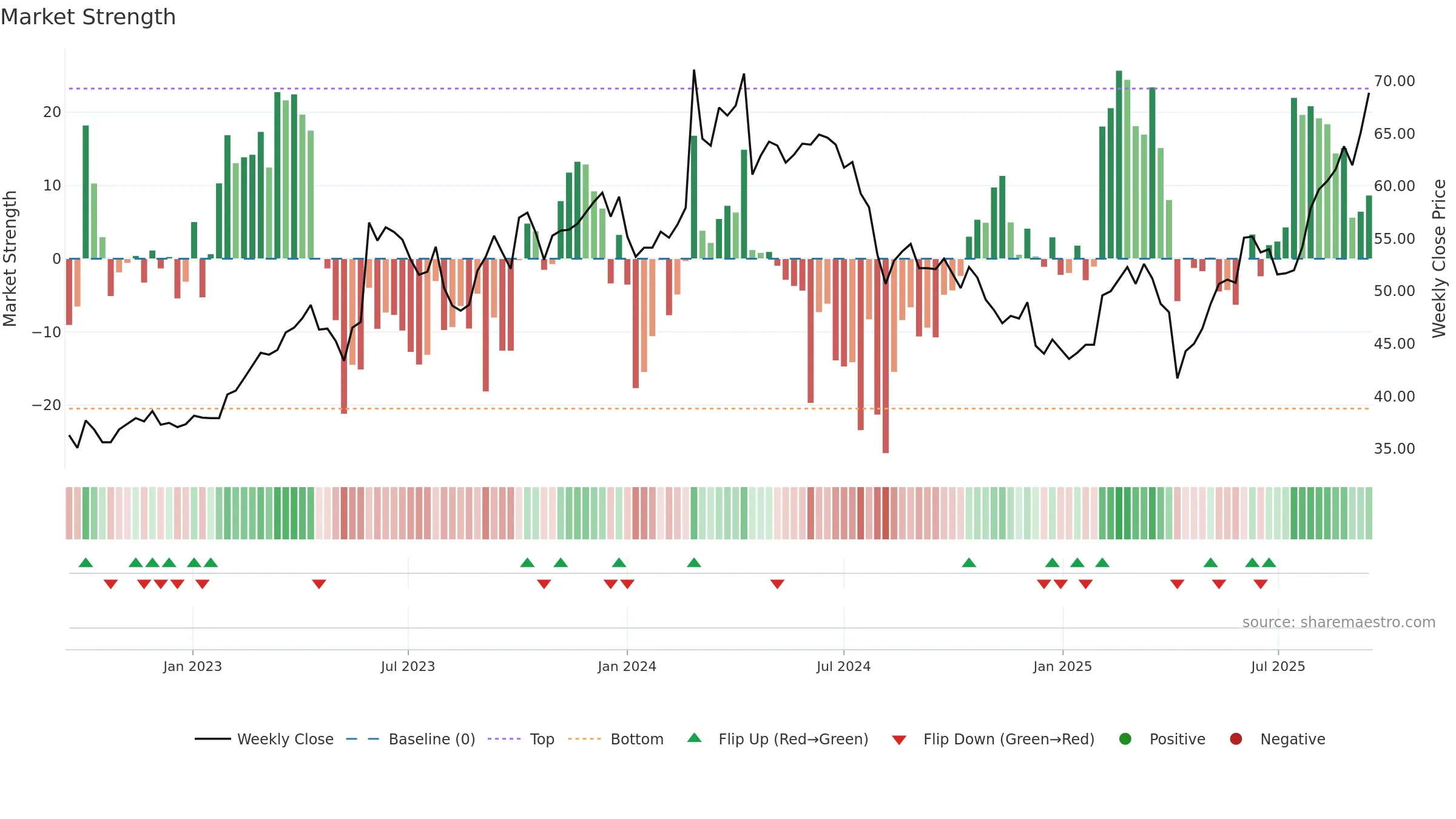The width and height of the screenshot is (1456, 819).
Task: Click the −10 strength axis tick
Action: coord(47,332)
